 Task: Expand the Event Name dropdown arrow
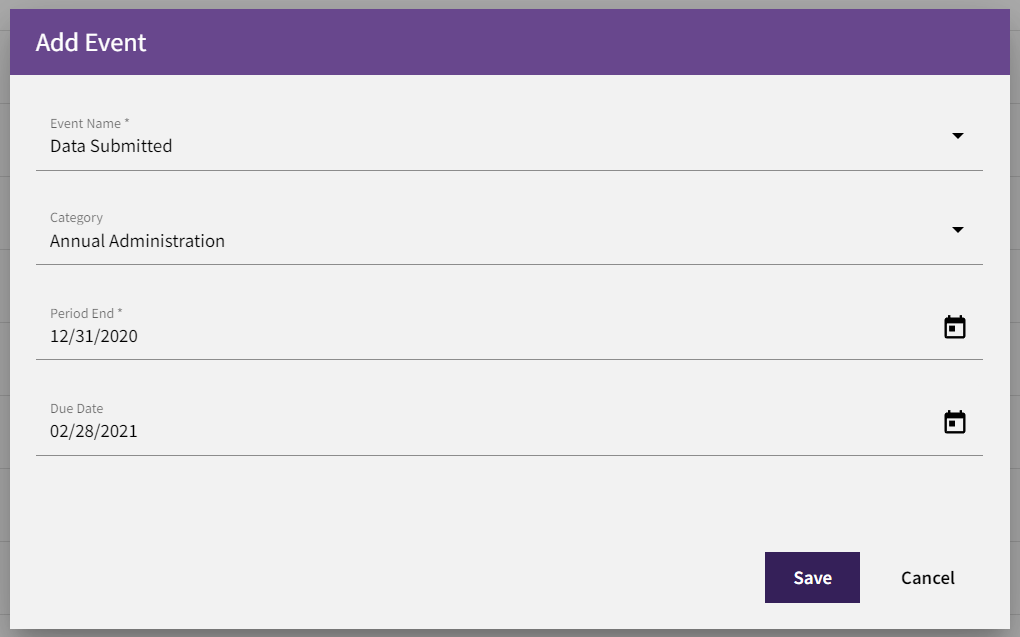pyautogui.click(x=958, y=135)
